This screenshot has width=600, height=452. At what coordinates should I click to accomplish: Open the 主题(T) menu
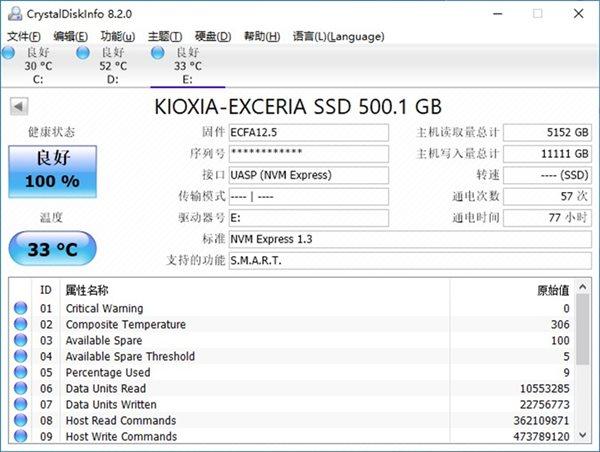165,36
